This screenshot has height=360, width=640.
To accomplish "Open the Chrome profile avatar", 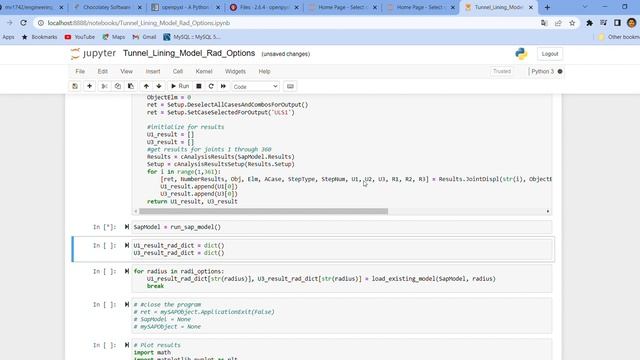I will click(x=631, y=23).
